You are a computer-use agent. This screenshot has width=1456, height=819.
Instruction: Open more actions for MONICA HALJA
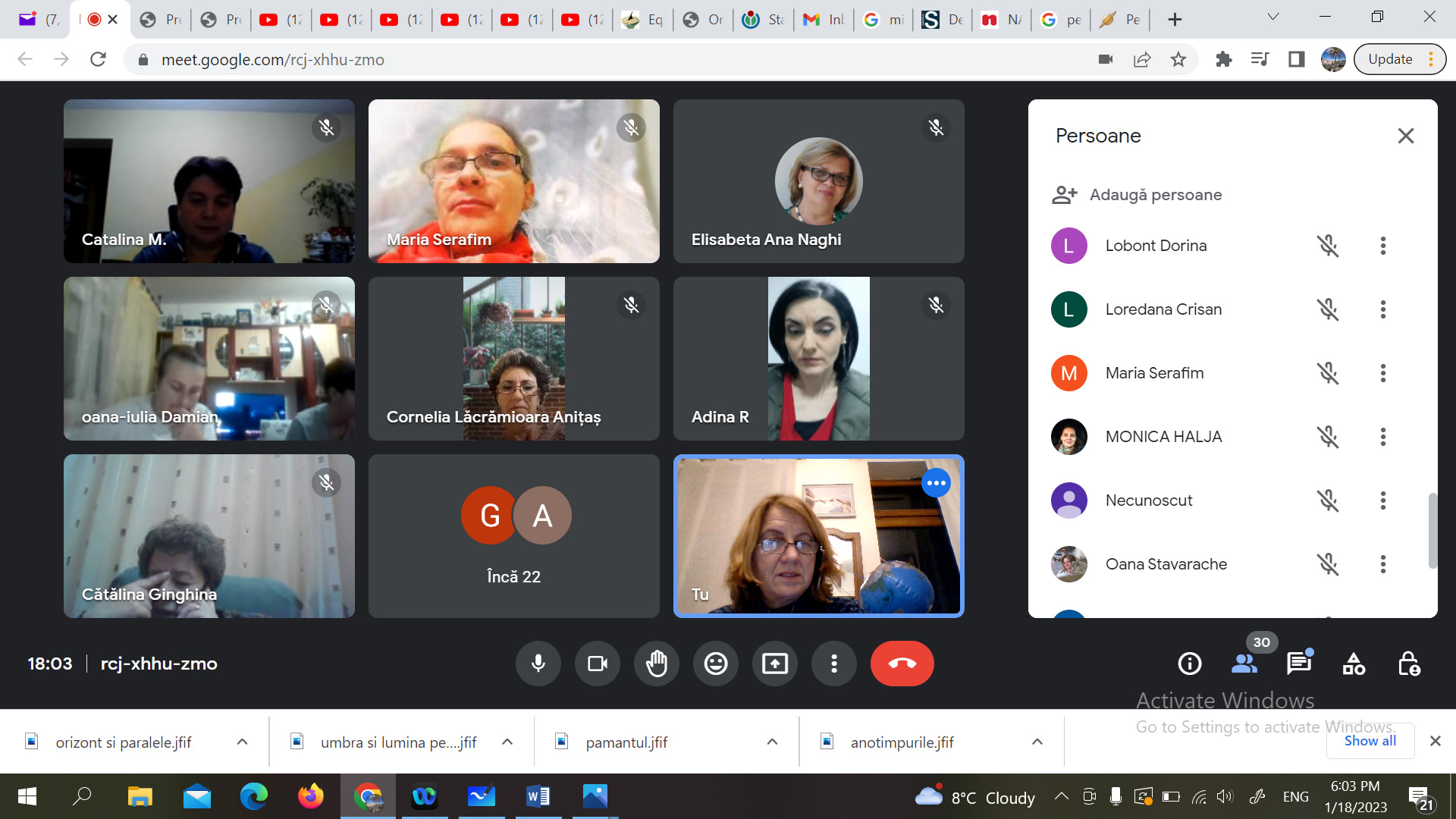[x=1383, y=437]
